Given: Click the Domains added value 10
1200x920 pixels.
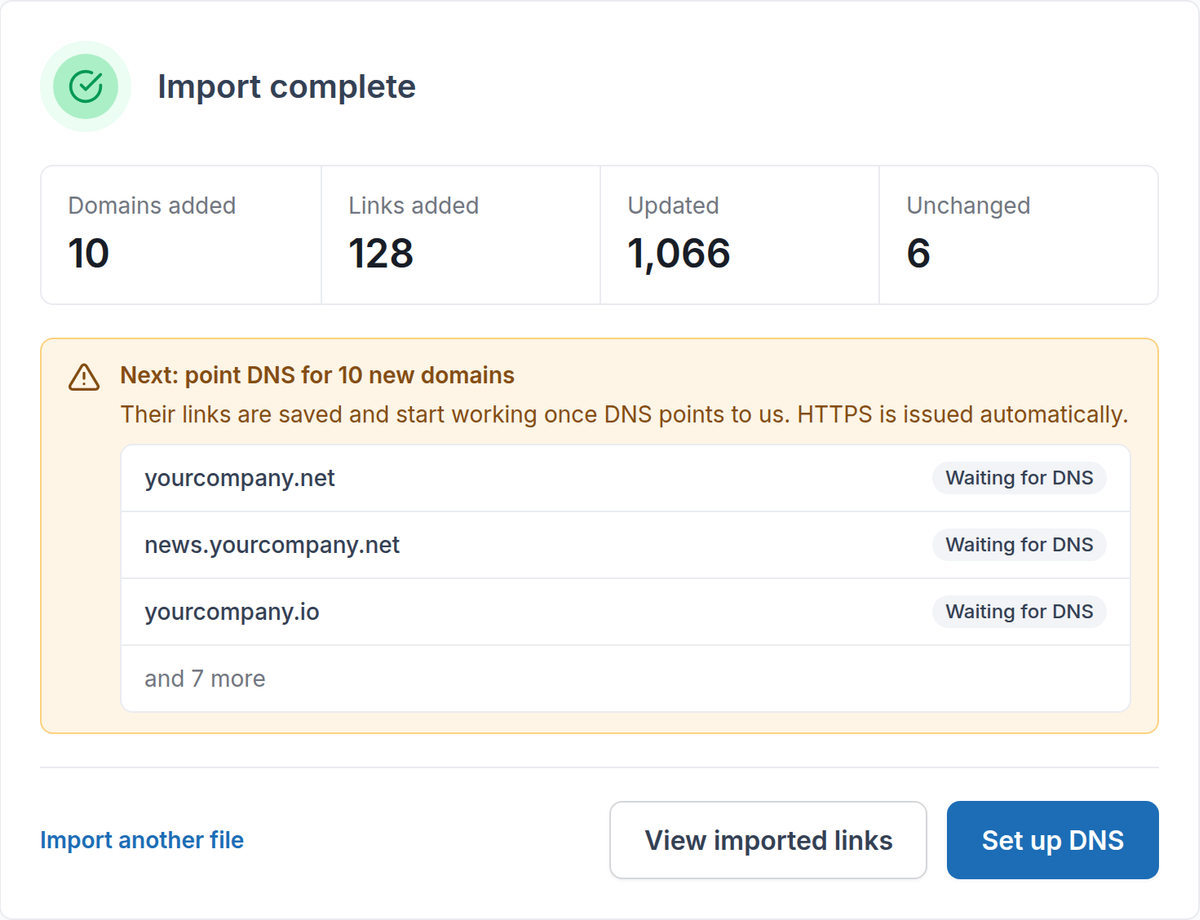Looking at the screenshot, I should (88, 254).
